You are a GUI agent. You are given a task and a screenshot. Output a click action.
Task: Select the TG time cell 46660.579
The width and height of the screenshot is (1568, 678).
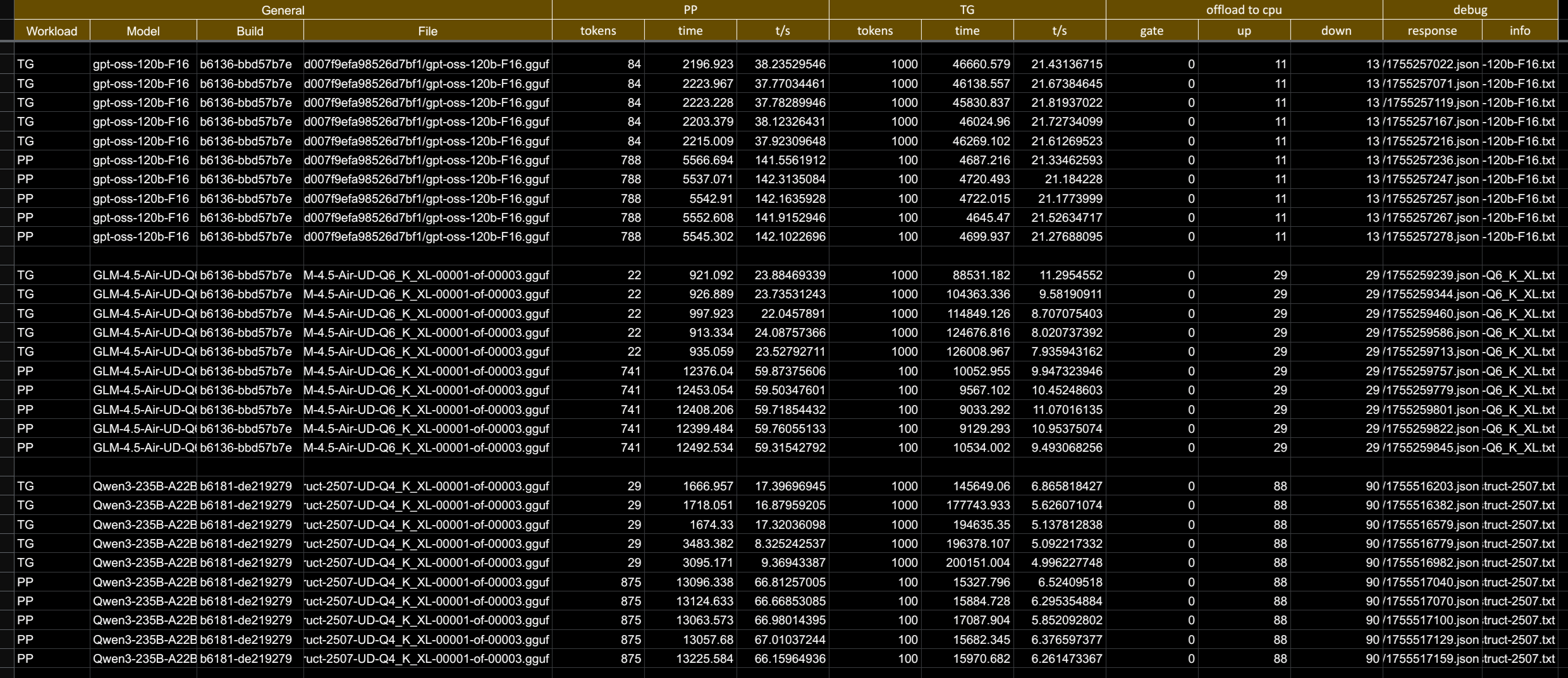click(967, 64)
